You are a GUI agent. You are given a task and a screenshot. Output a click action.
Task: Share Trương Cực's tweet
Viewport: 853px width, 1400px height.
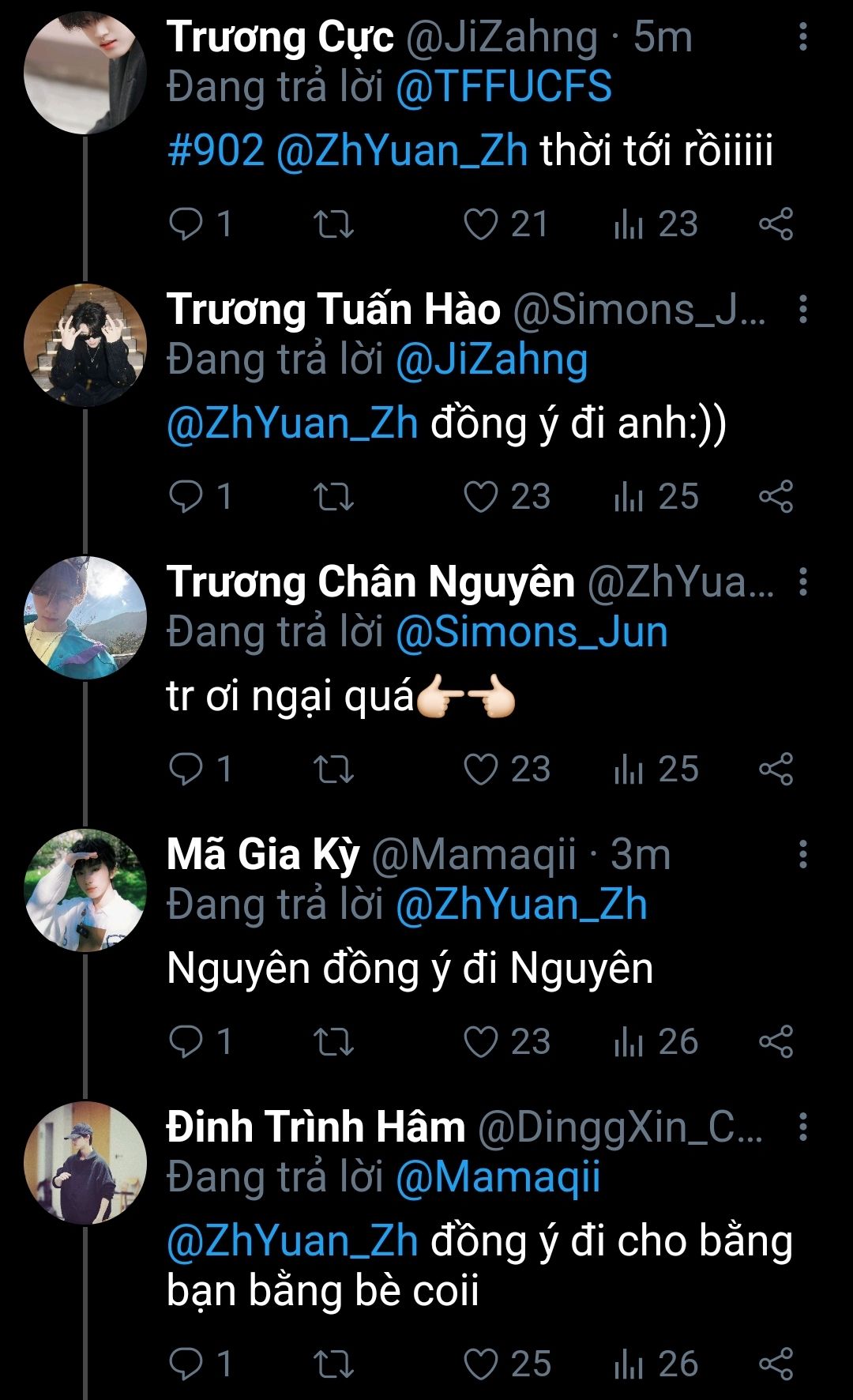pyautogui.click(x=776, y=224)
